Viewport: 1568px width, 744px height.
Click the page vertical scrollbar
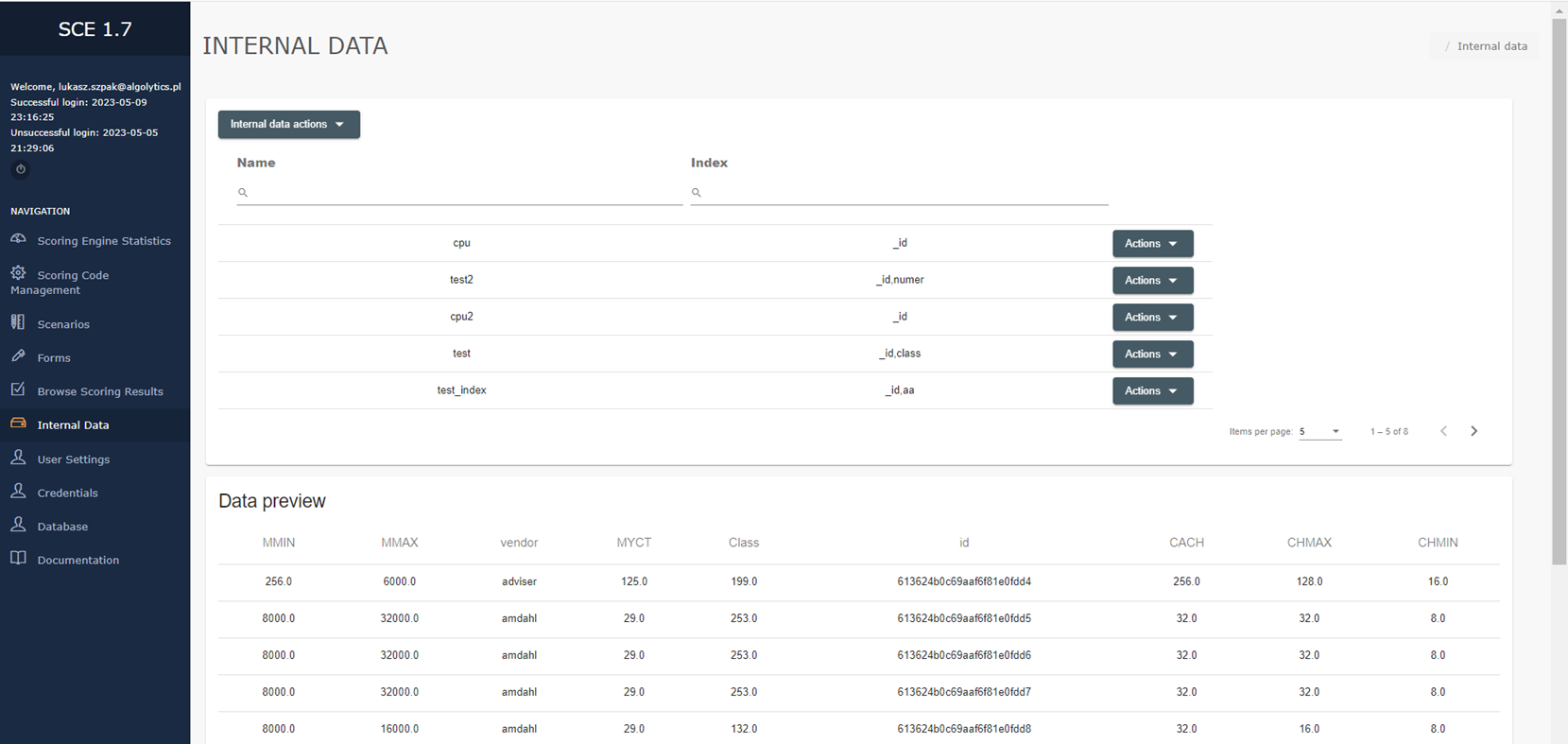point(1559,284)
